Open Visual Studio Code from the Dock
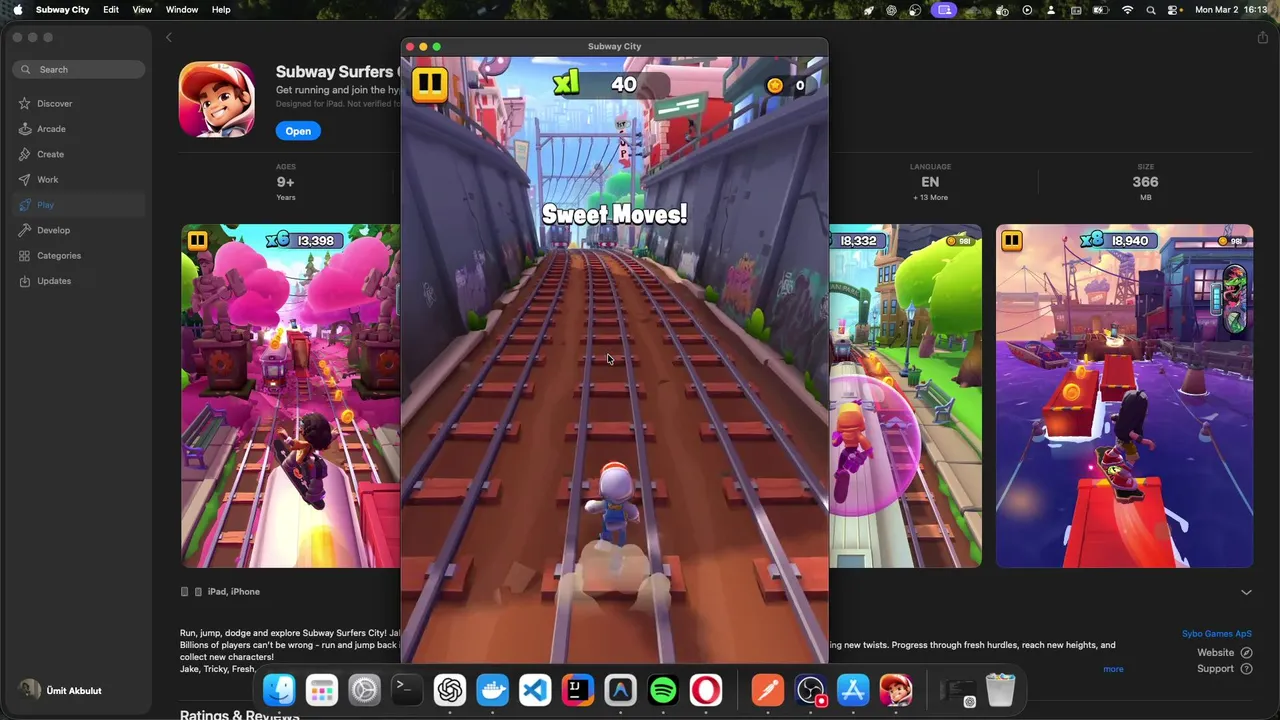Image resolution: width=1280 pixels, height=720 pixels. click(535, 690)
